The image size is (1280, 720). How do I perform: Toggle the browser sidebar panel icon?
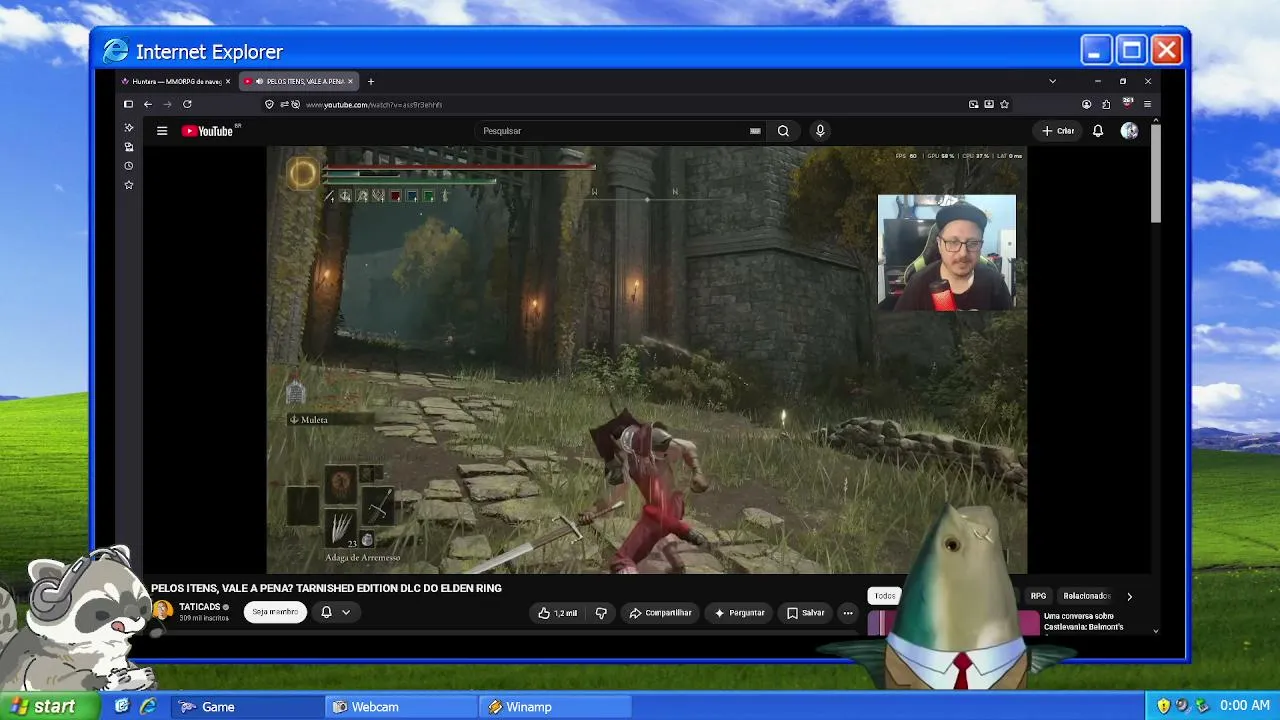click(x=128, y=104)
